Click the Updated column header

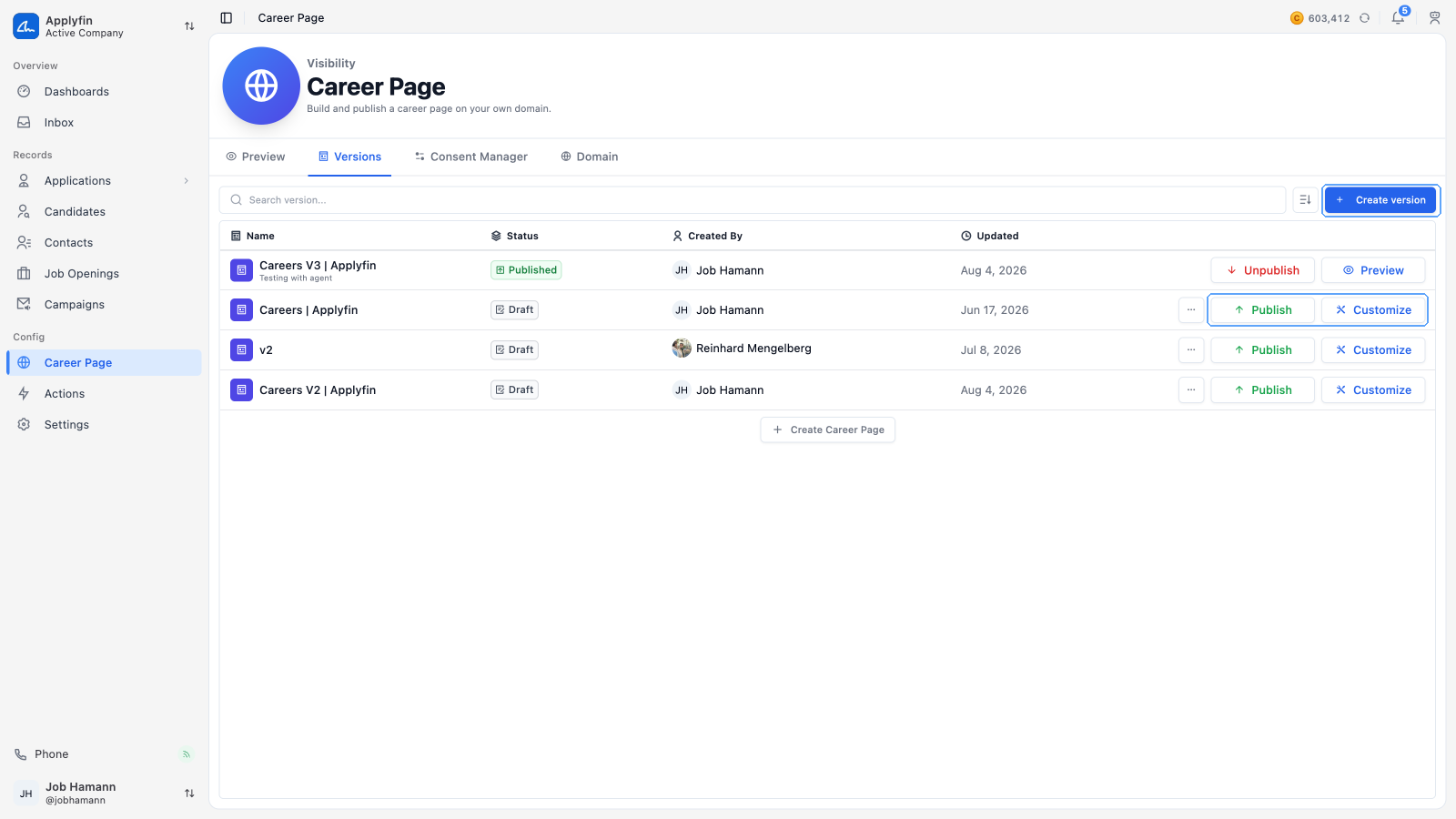tap(990, 236)
